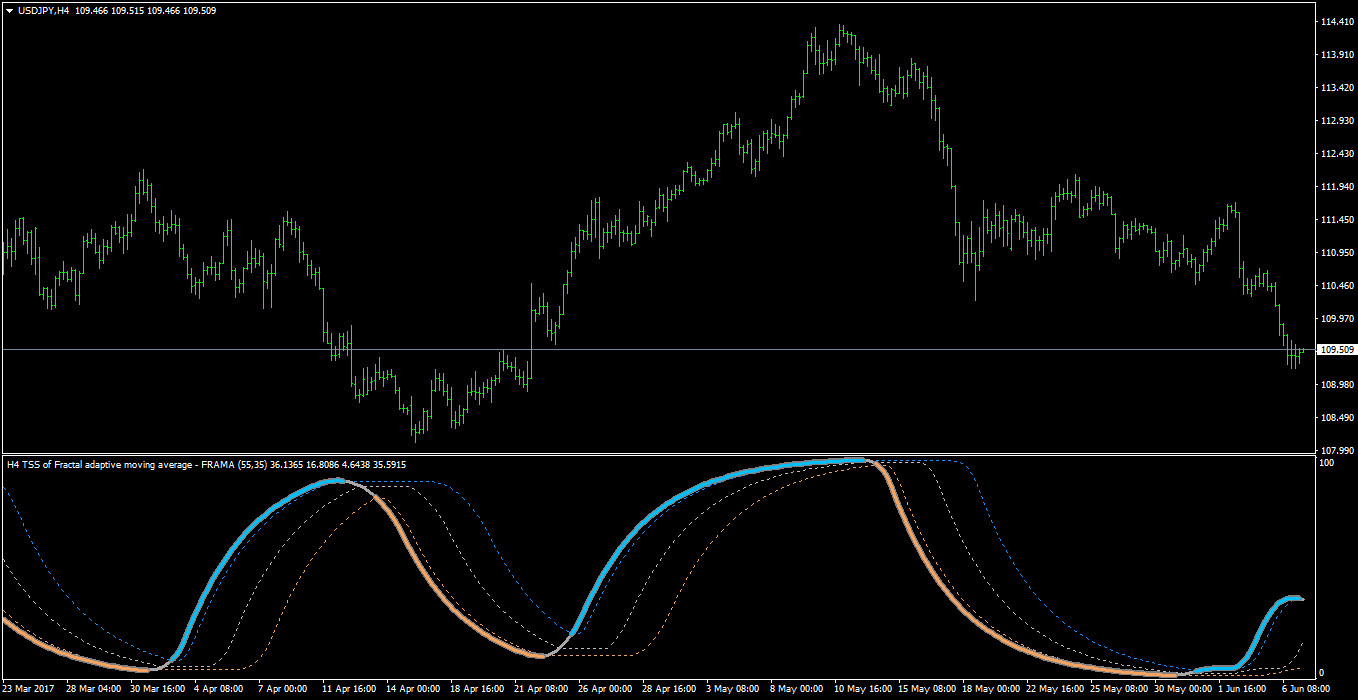Click the 111.940 price scale label

point(1337,187)
